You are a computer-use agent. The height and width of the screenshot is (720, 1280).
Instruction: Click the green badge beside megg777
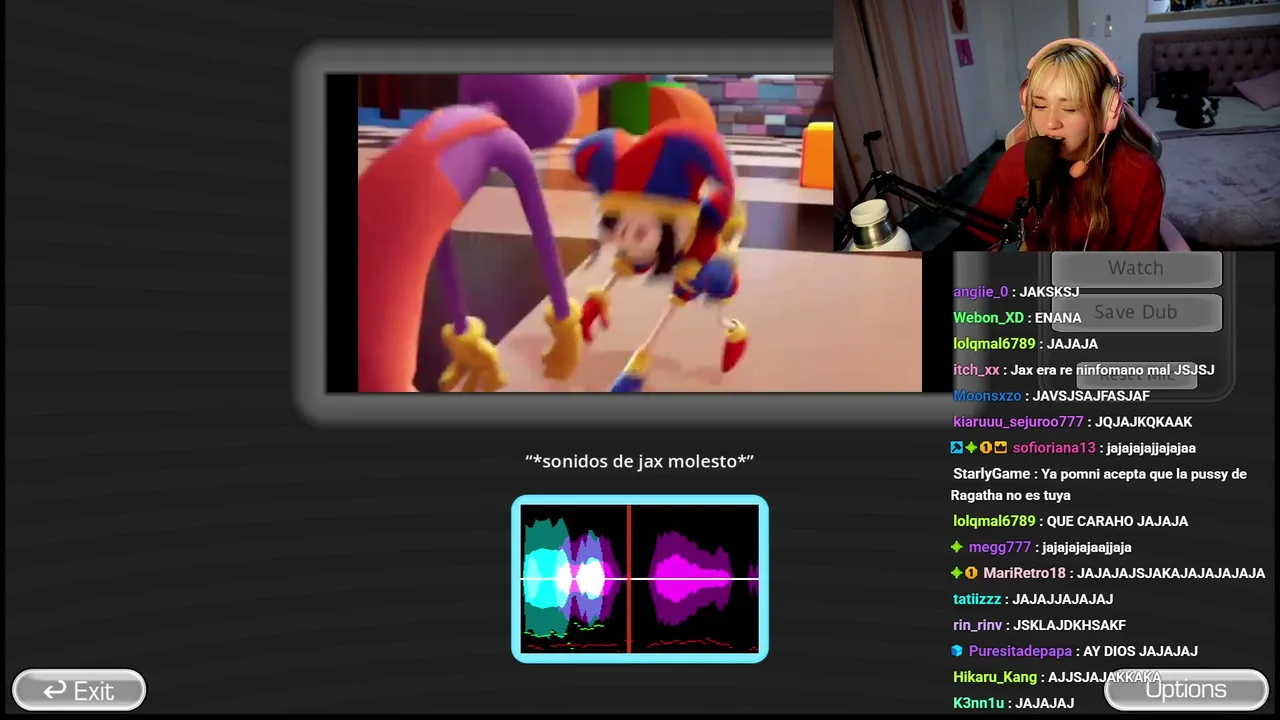coord(957,547)
